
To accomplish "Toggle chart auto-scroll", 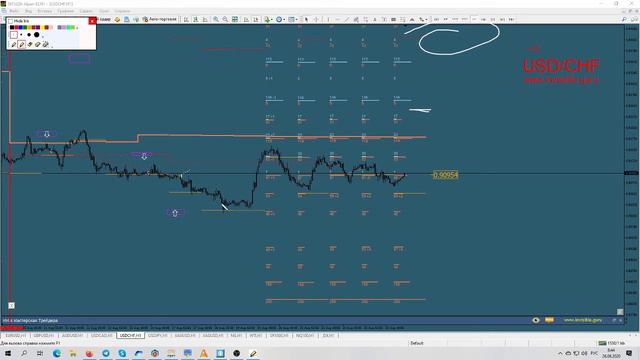I will coord(246,19).
